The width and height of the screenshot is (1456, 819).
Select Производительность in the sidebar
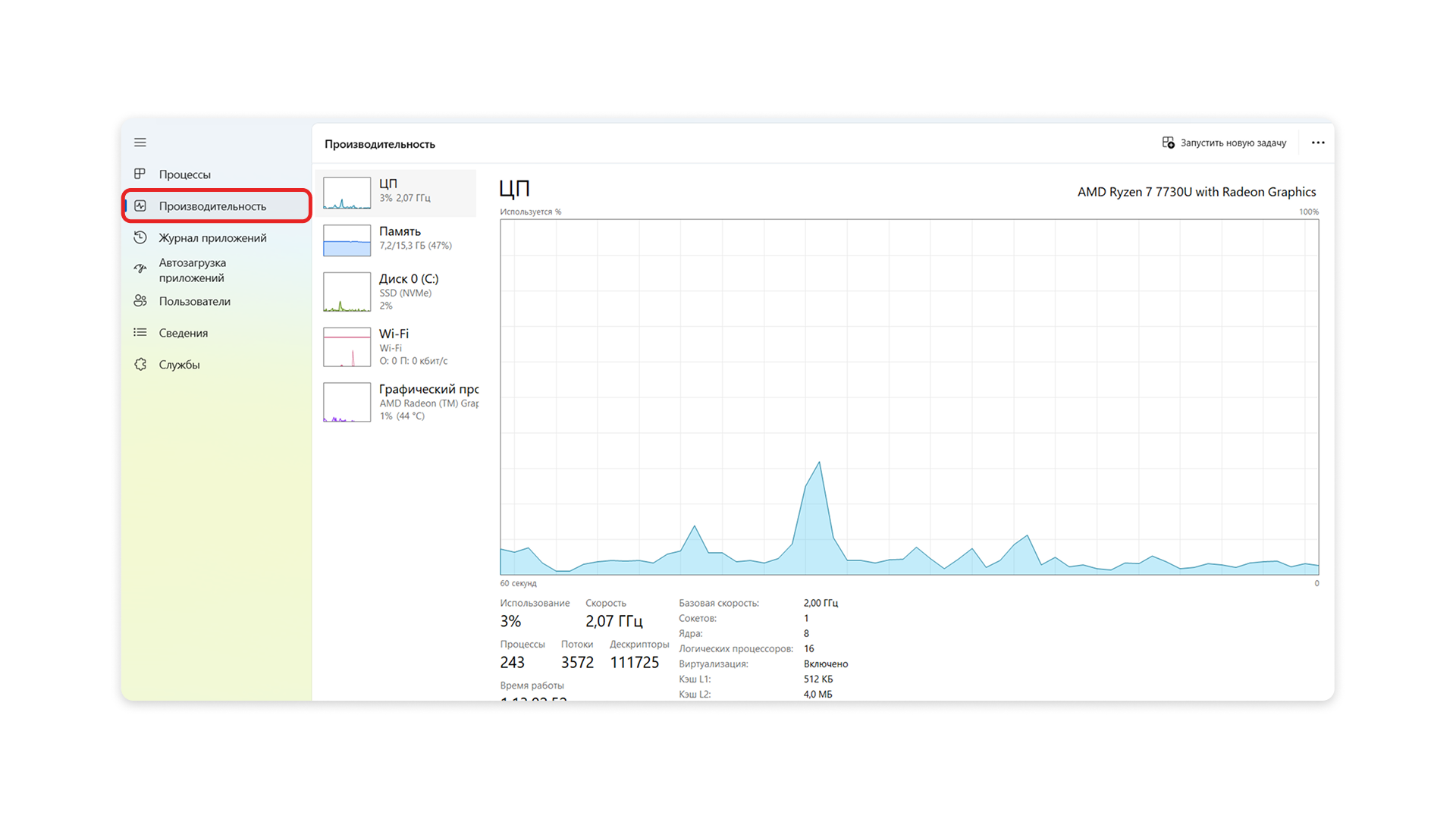click(216, 206)
